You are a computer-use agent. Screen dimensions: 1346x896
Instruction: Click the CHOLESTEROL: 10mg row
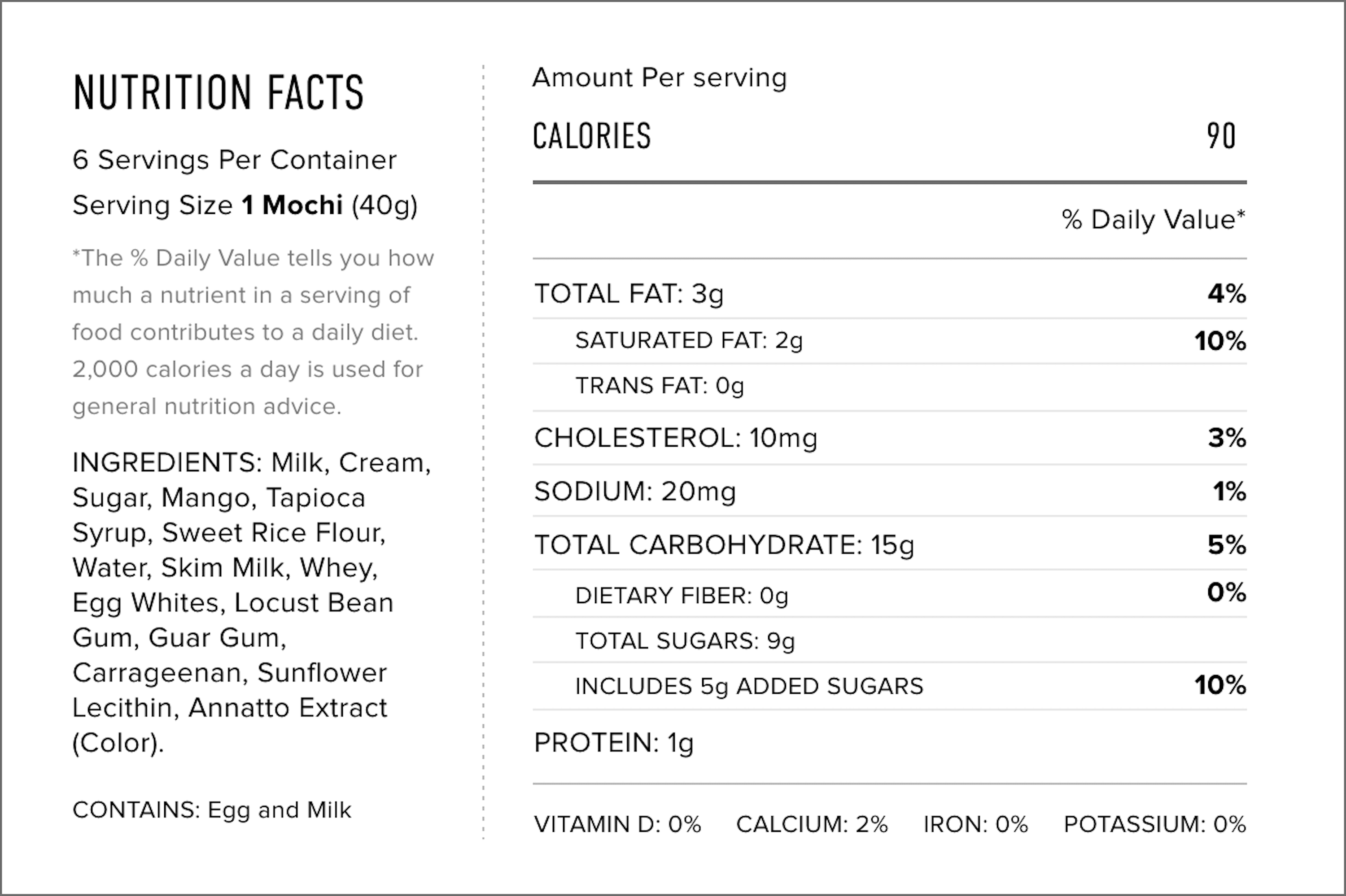(x=889, y=438)
